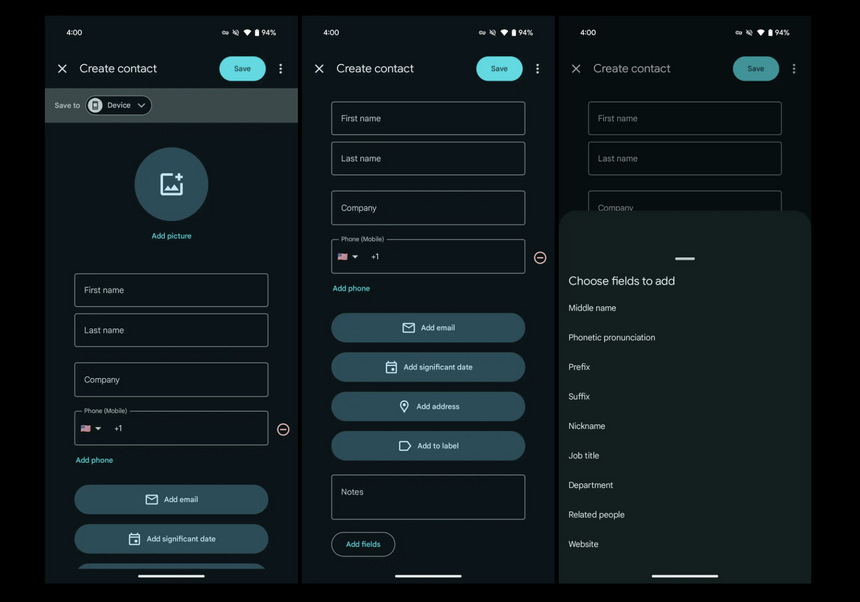Tap the Add address button with pin icon
This screenshot has height=602, width=860.
(x=428, y=407)
